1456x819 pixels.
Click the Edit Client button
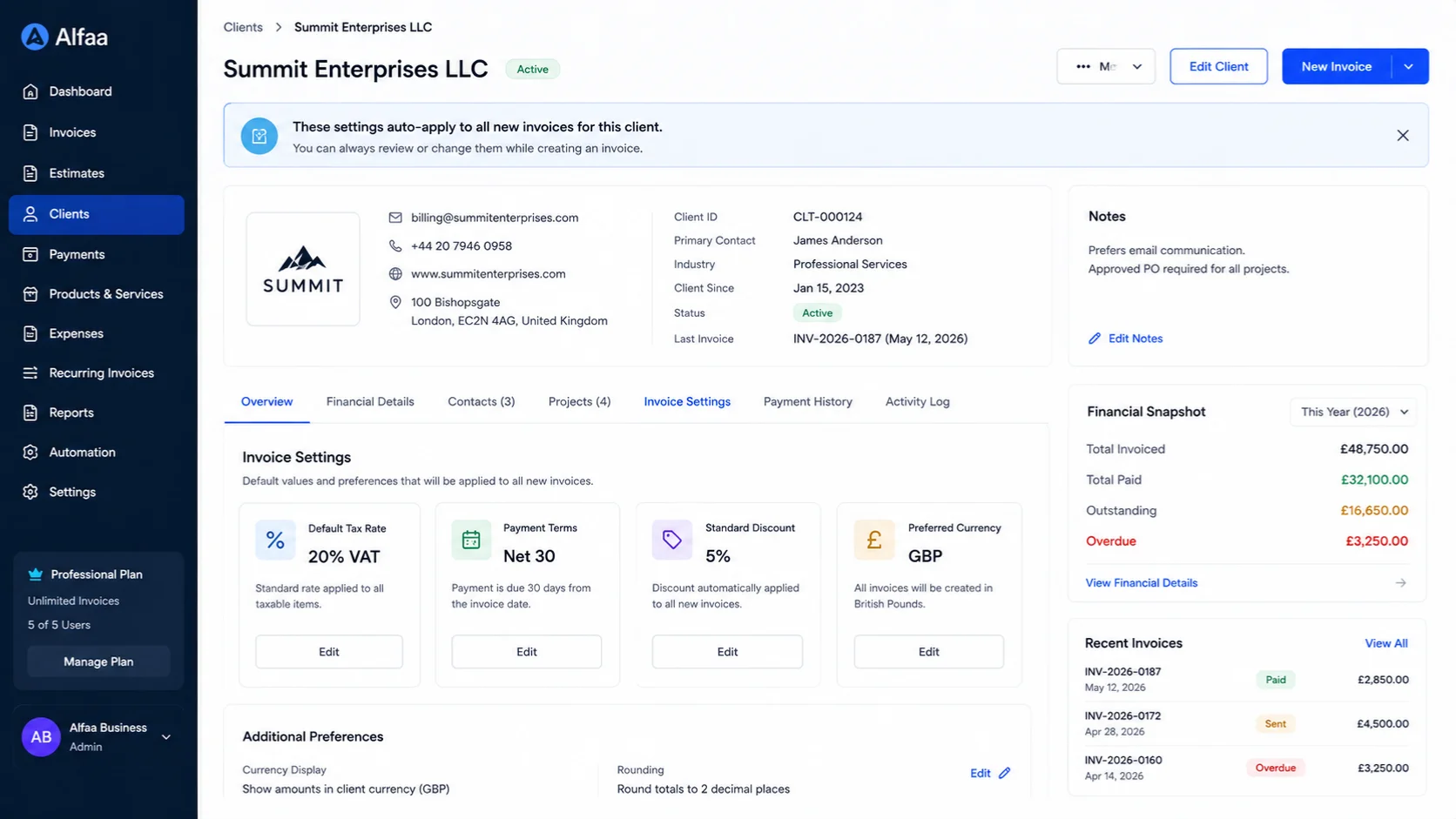(x=1218, y=67)
